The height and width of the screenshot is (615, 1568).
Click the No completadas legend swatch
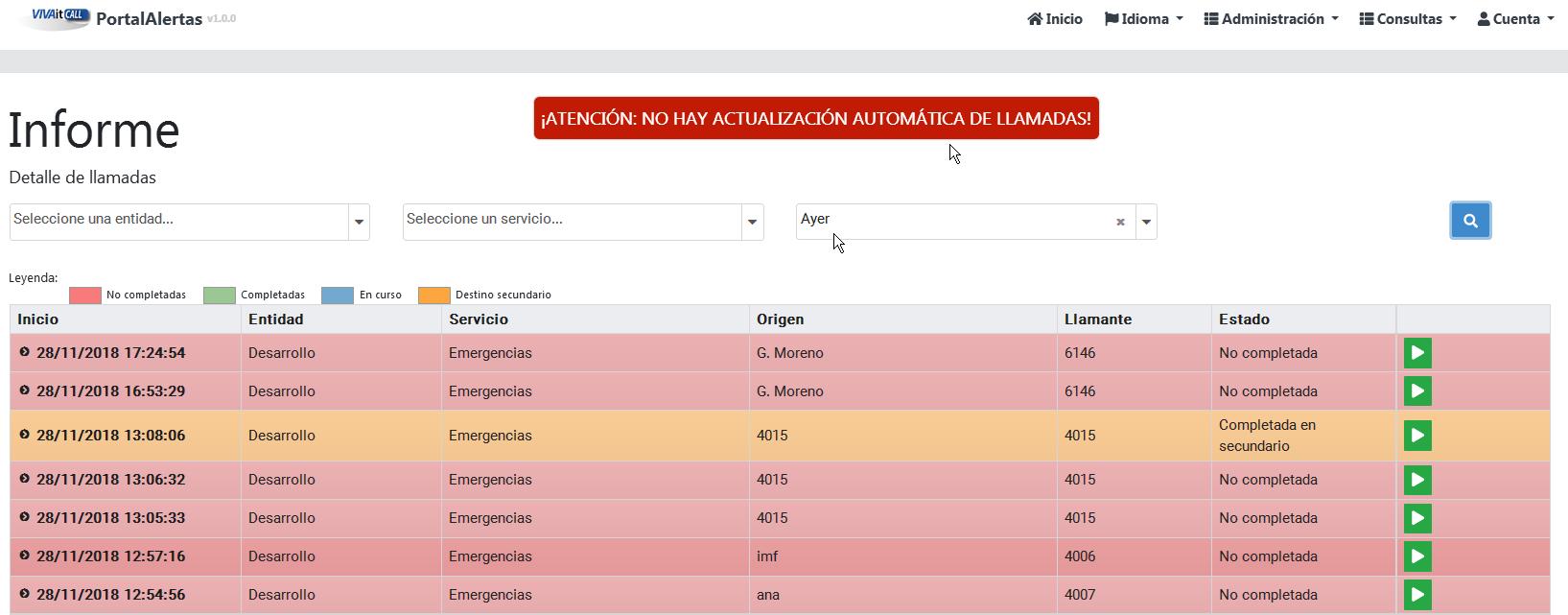[x=85, y=295]
